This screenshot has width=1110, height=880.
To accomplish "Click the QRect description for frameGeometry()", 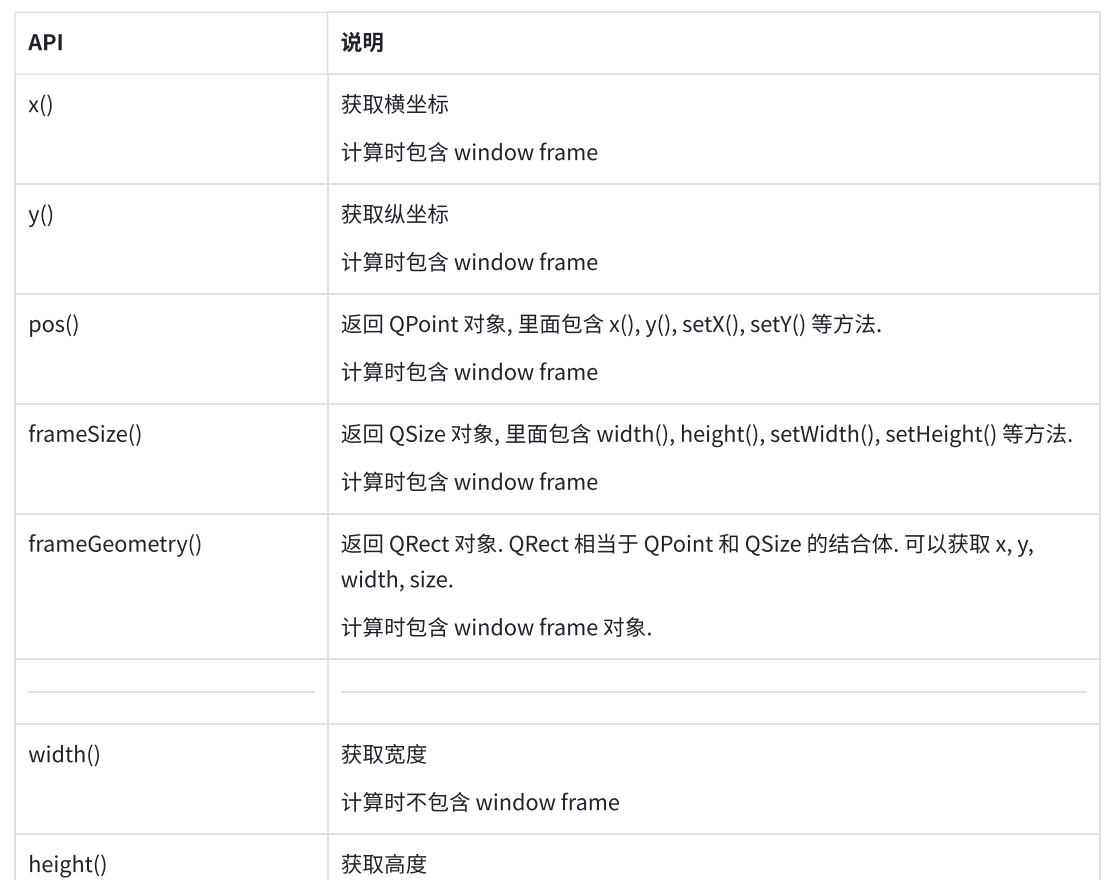I will pyautogui.click(x=687, y=561).
